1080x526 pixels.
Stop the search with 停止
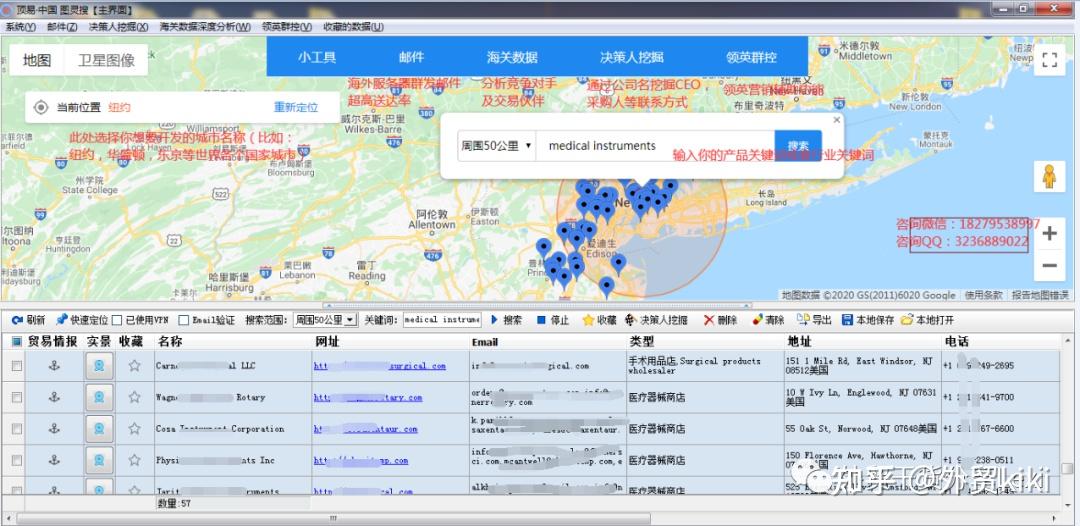tap(552, 320)
